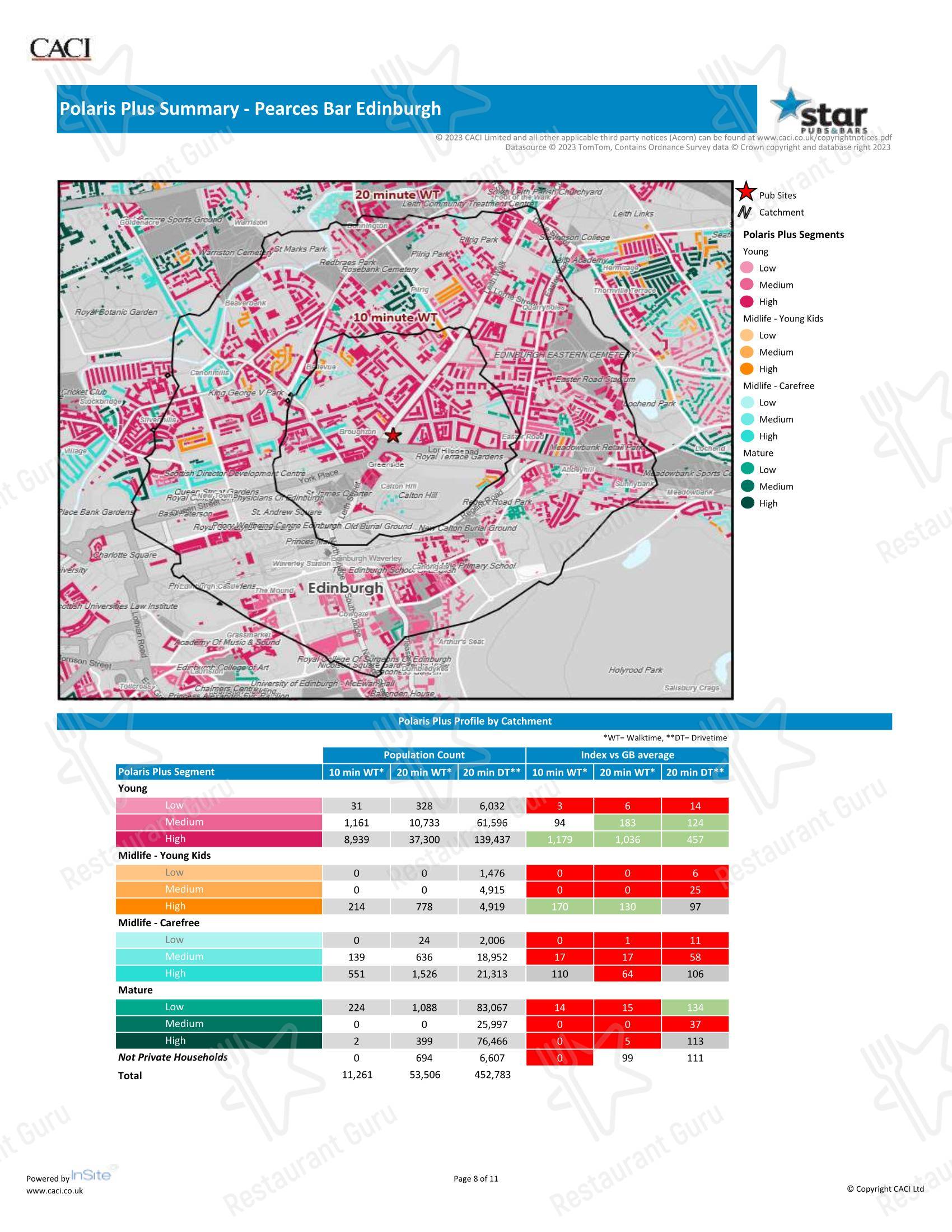Click the Mature Low legend swatch
This screenshot has width=952, height=1232.
[x=747, y=469]
